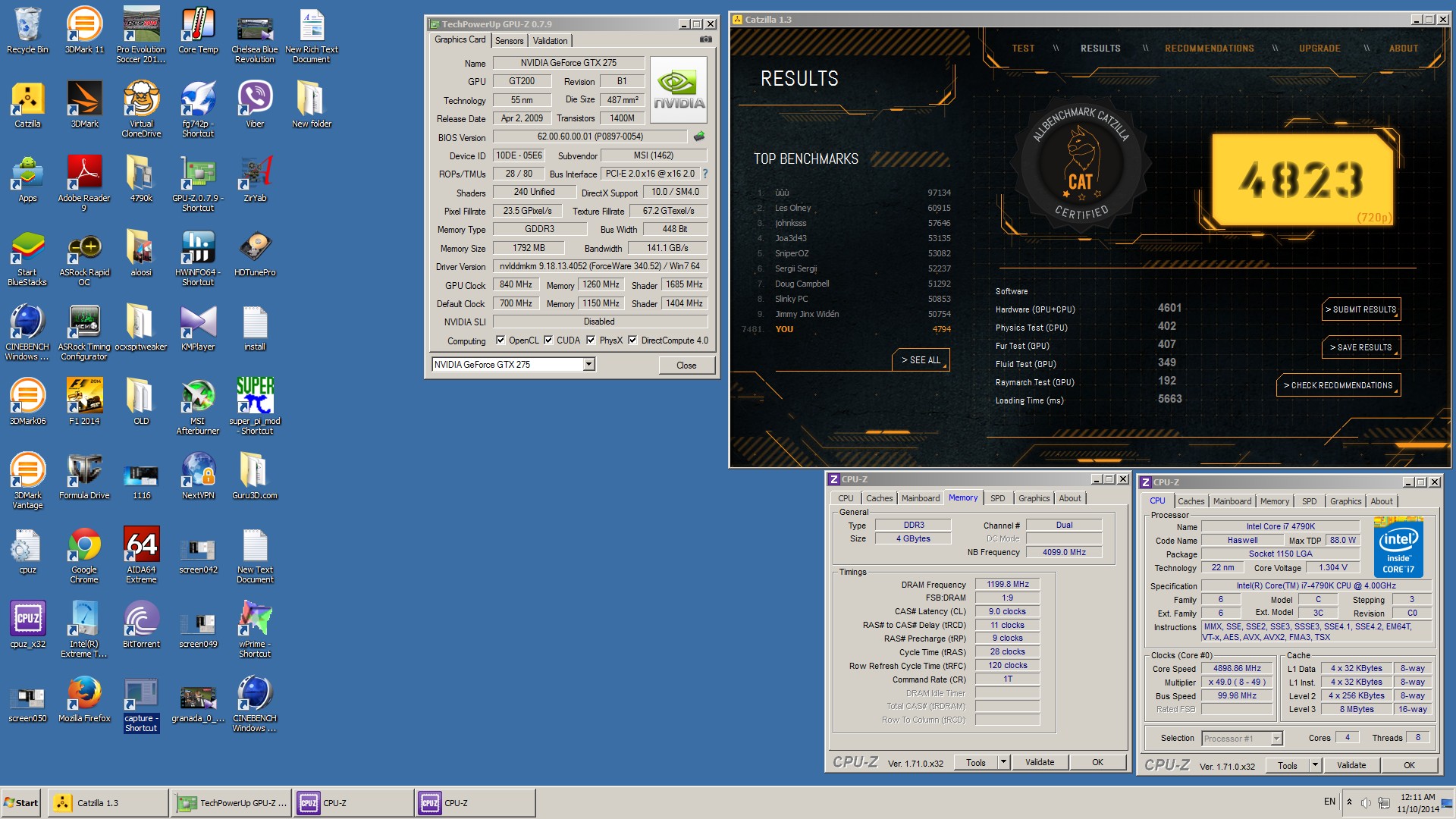
Task: Open cpuz_x32 desktop icon
Action: pos(27,625)
